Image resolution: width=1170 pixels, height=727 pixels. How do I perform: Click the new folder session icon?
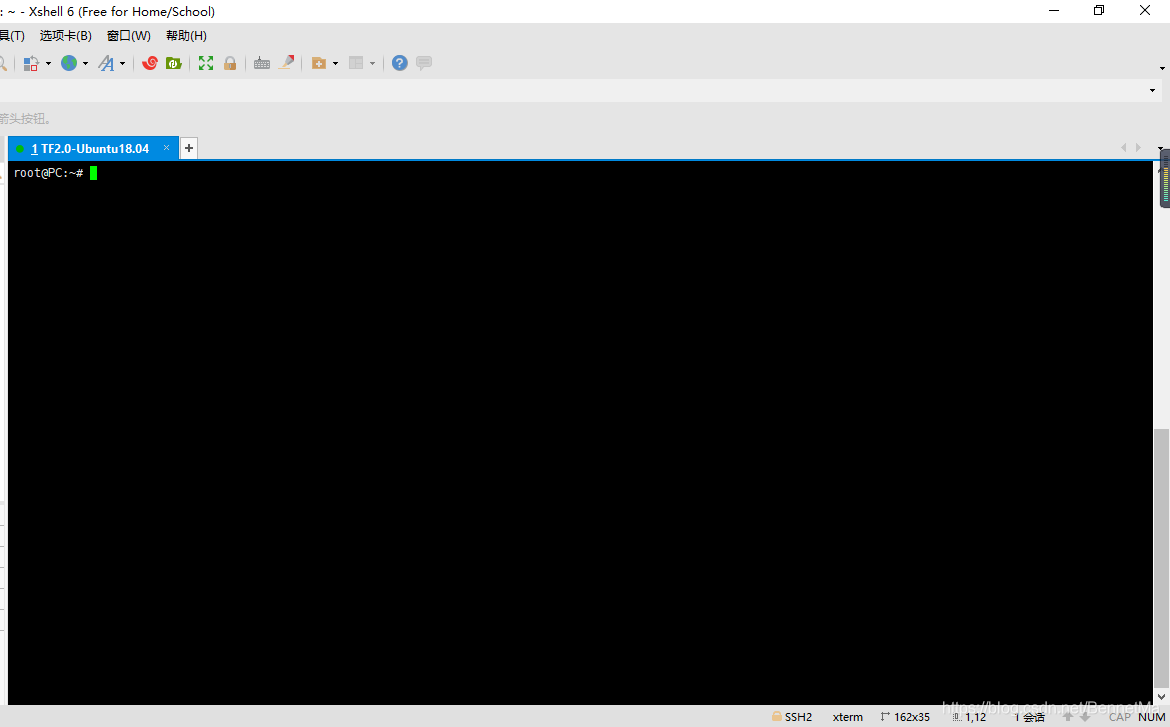[x=319, y=63]
